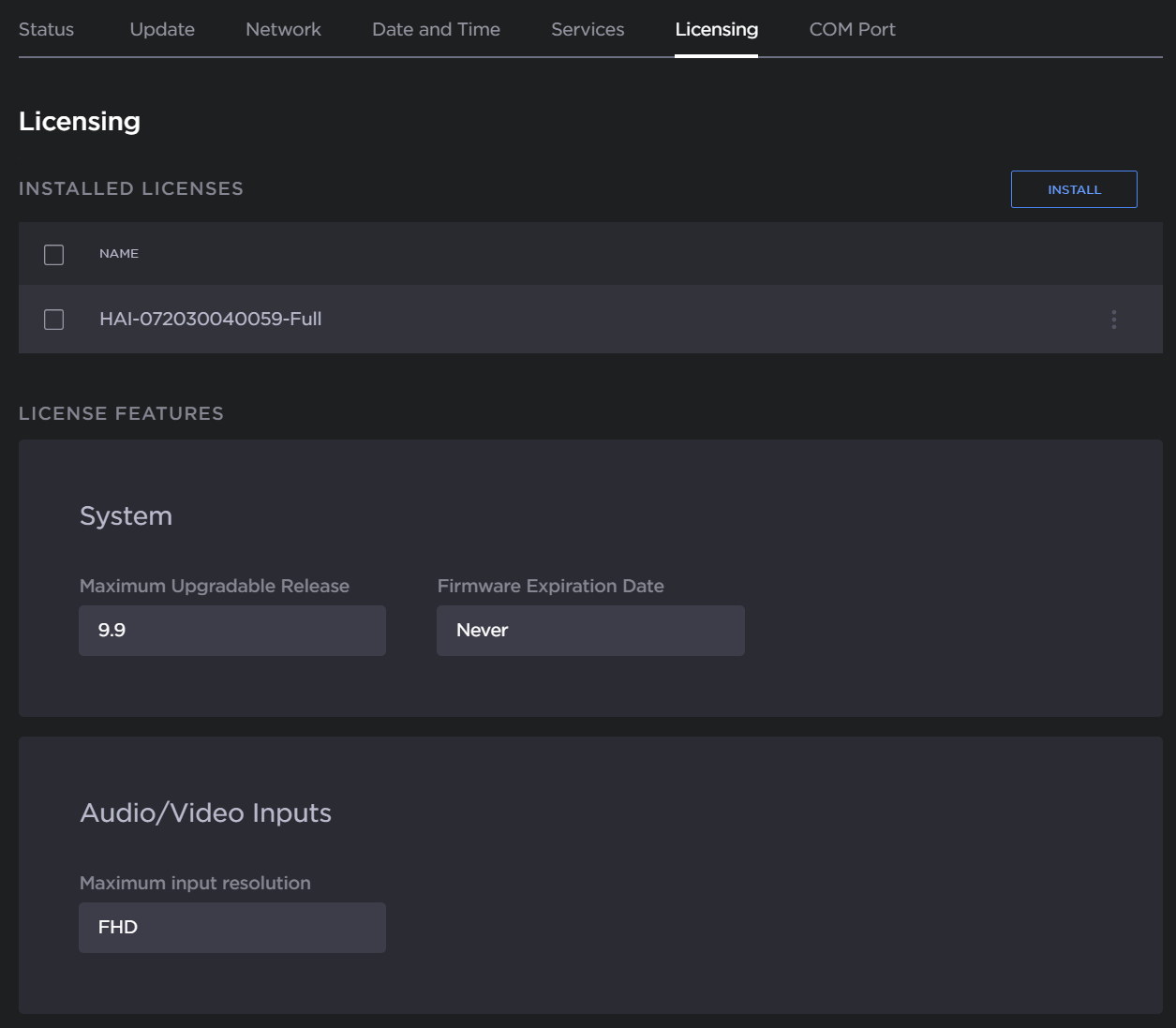The image size is (1176, 1028).
Task: Navigate to the Services tab
Action: pyautogui.click(x=588, y=29)
